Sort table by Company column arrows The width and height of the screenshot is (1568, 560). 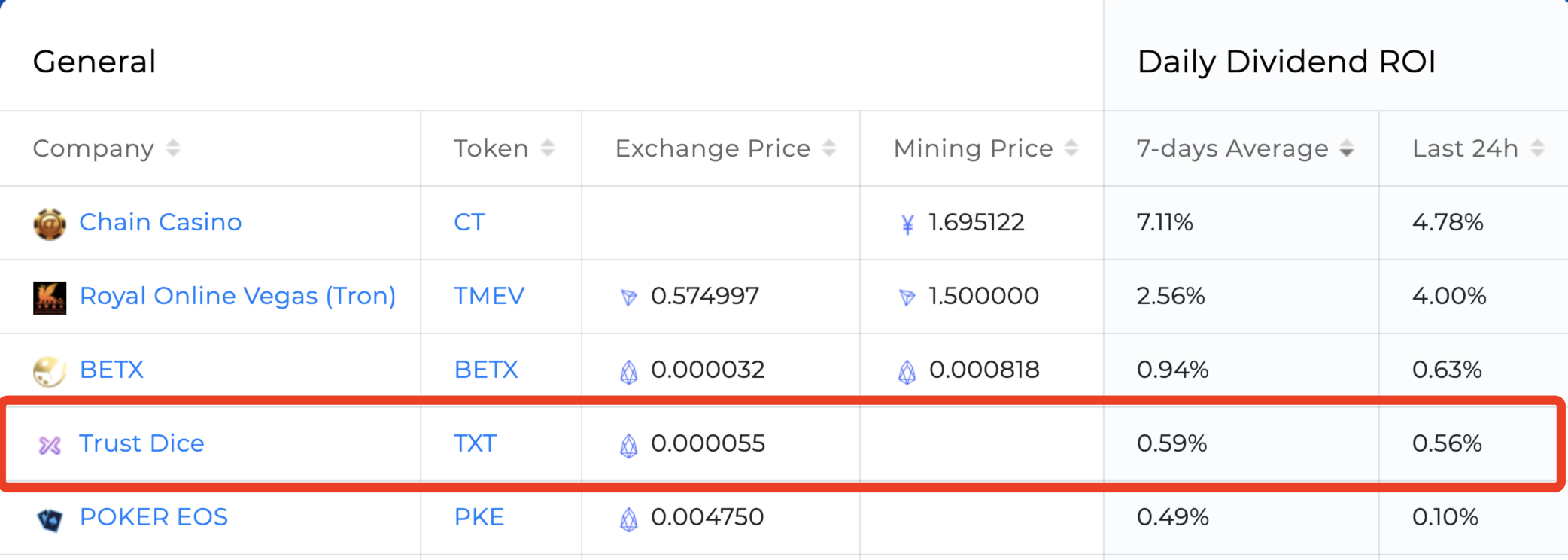click(x=173, y=148)
